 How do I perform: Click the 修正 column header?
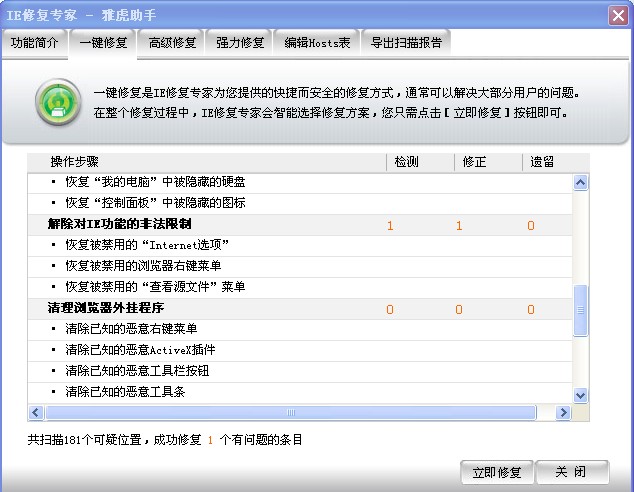coord(488,163)
